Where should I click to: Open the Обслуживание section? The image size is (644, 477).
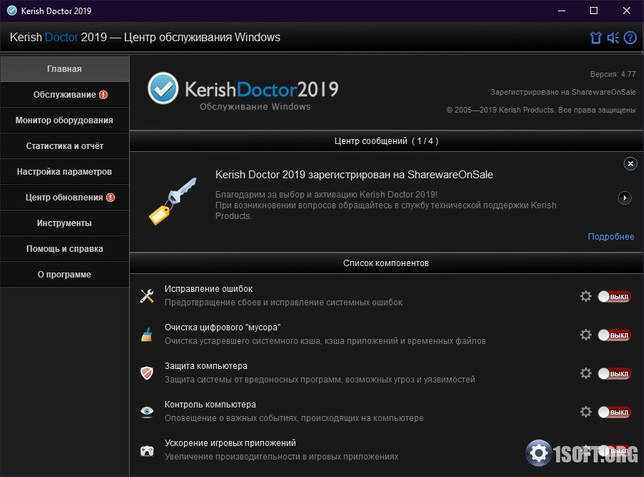tap(64, 94)
